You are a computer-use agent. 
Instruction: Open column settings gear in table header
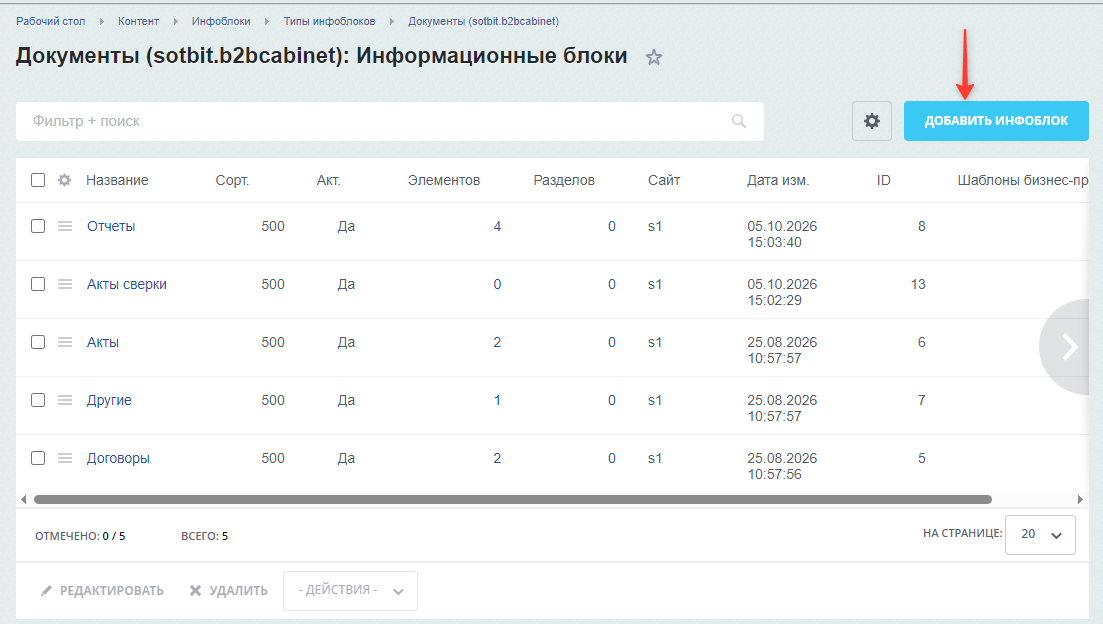click(65, 180)
